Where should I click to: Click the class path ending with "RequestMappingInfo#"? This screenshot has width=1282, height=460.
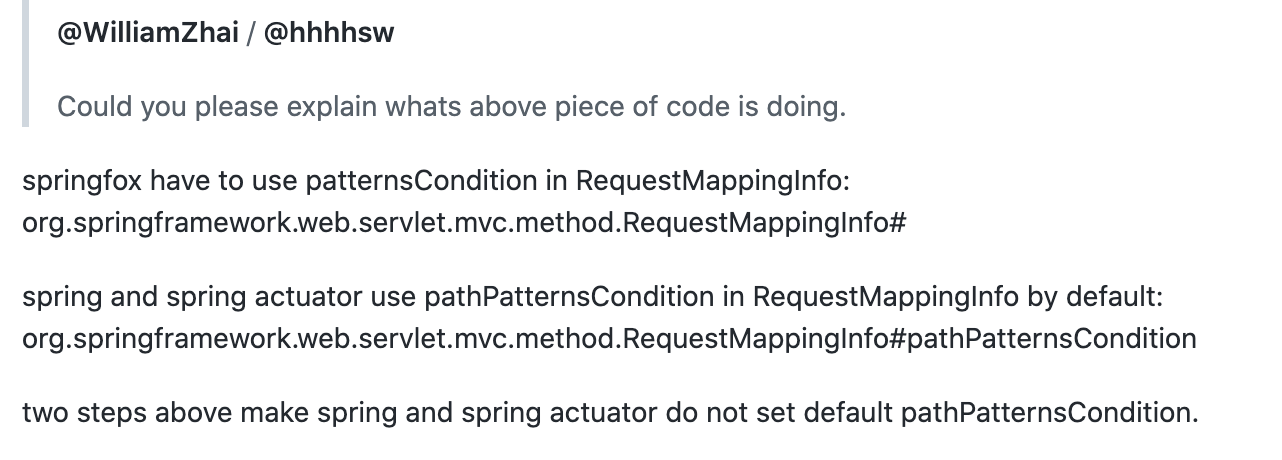[463, 222]
